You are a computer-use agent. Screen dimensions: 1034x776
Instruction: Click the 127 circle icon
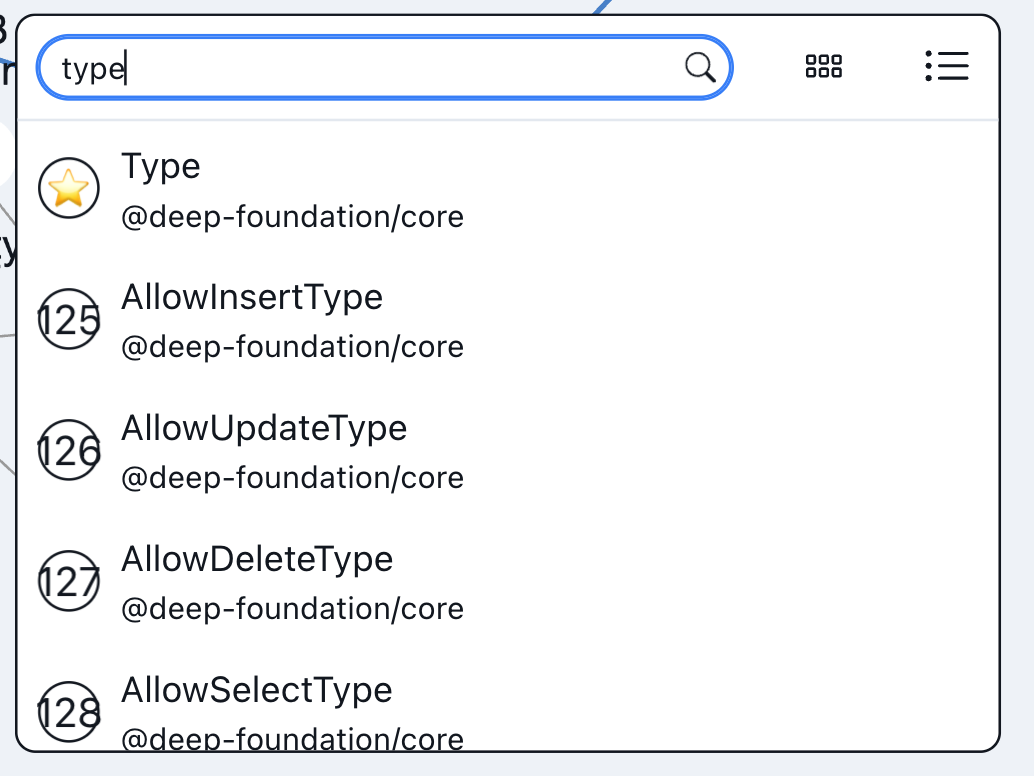click(69, 581)
